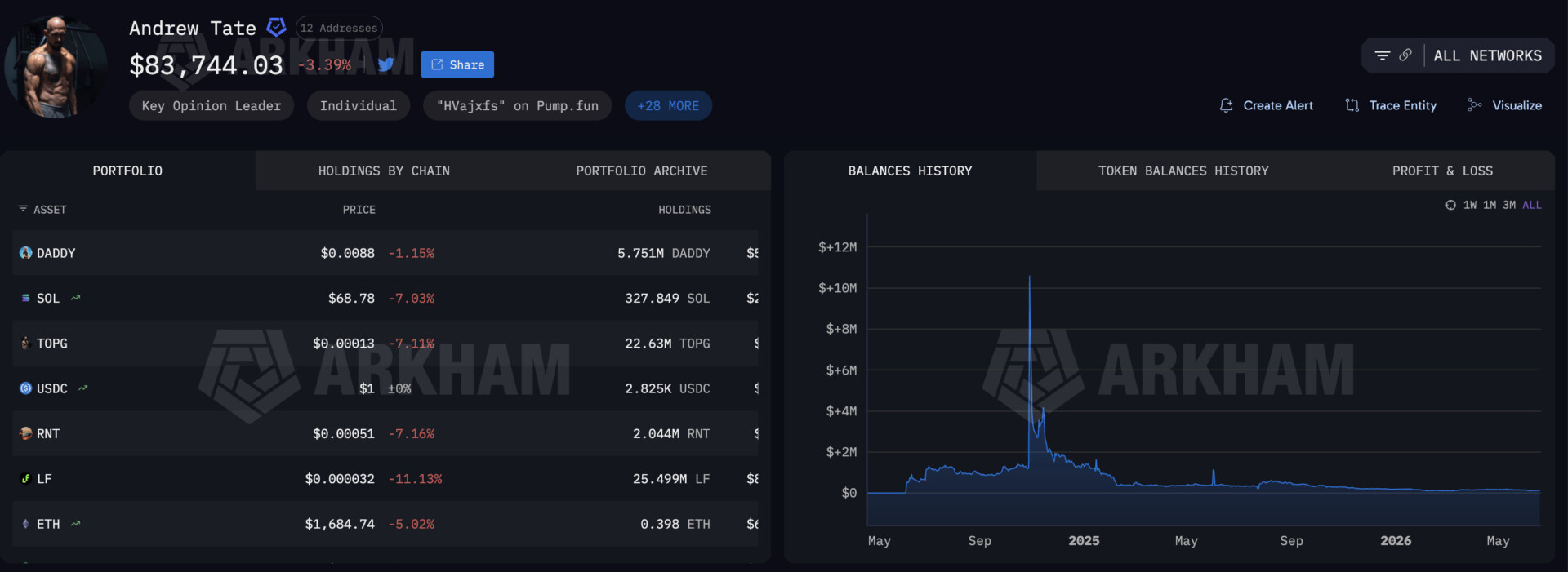Click the 2.825K USDC holdings value
This screenshot has width=1568, height=572.
(667, 388)
